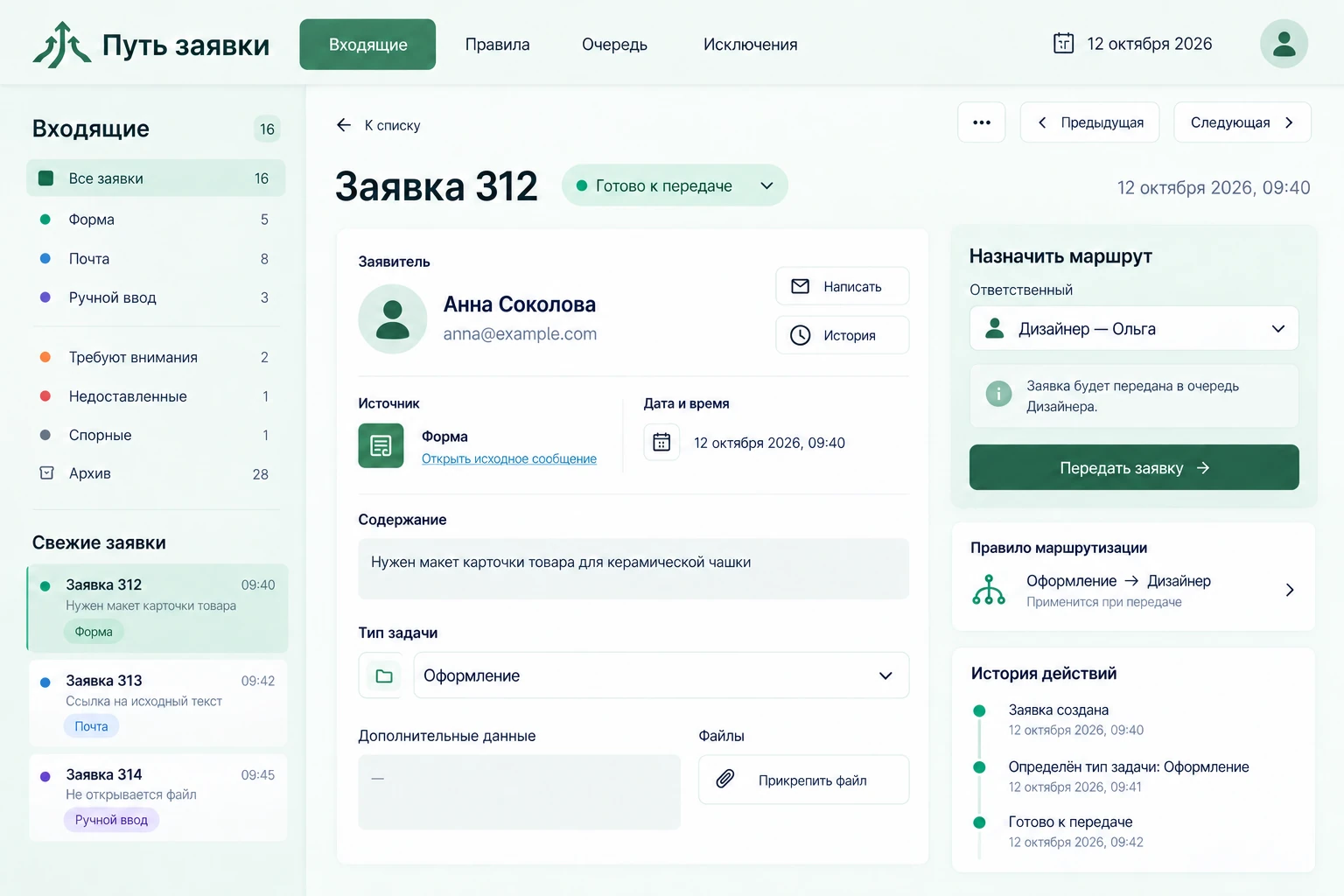The width and height of the screenshot is (1344, 896).
Task: Open the Тип задачи dropdown Оформление
Action: [x=661, y=675]
